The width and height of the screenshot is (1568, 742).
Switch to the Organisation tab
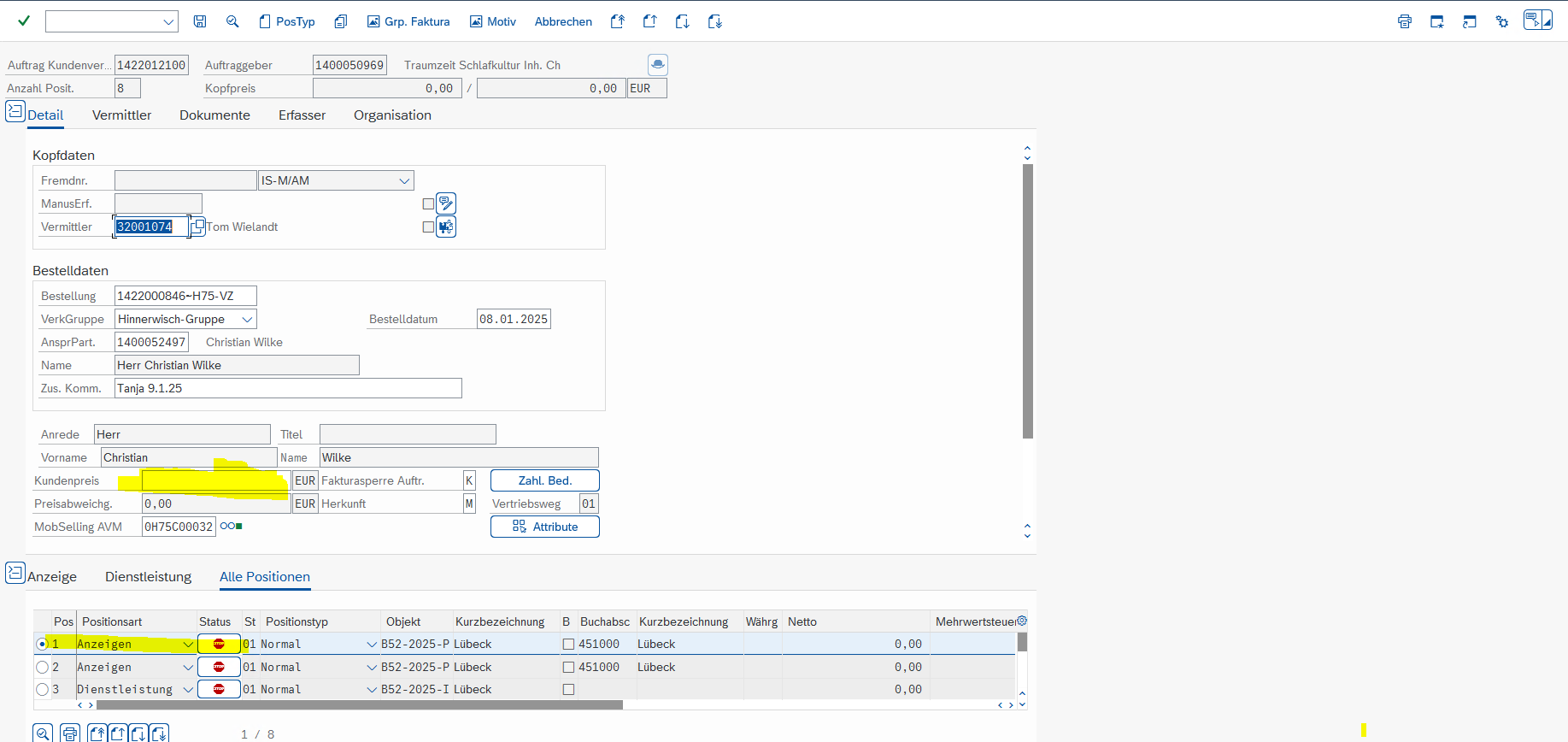point(392,115)
